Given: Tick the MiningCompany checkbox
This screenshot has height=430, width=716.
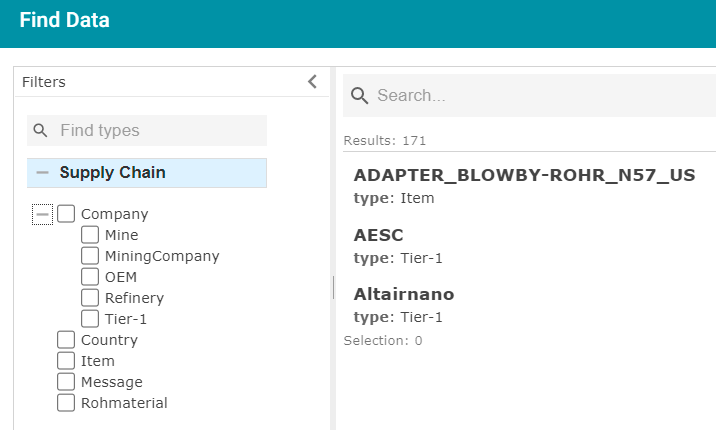Looking at the screenshot, I should click(90, 256).
